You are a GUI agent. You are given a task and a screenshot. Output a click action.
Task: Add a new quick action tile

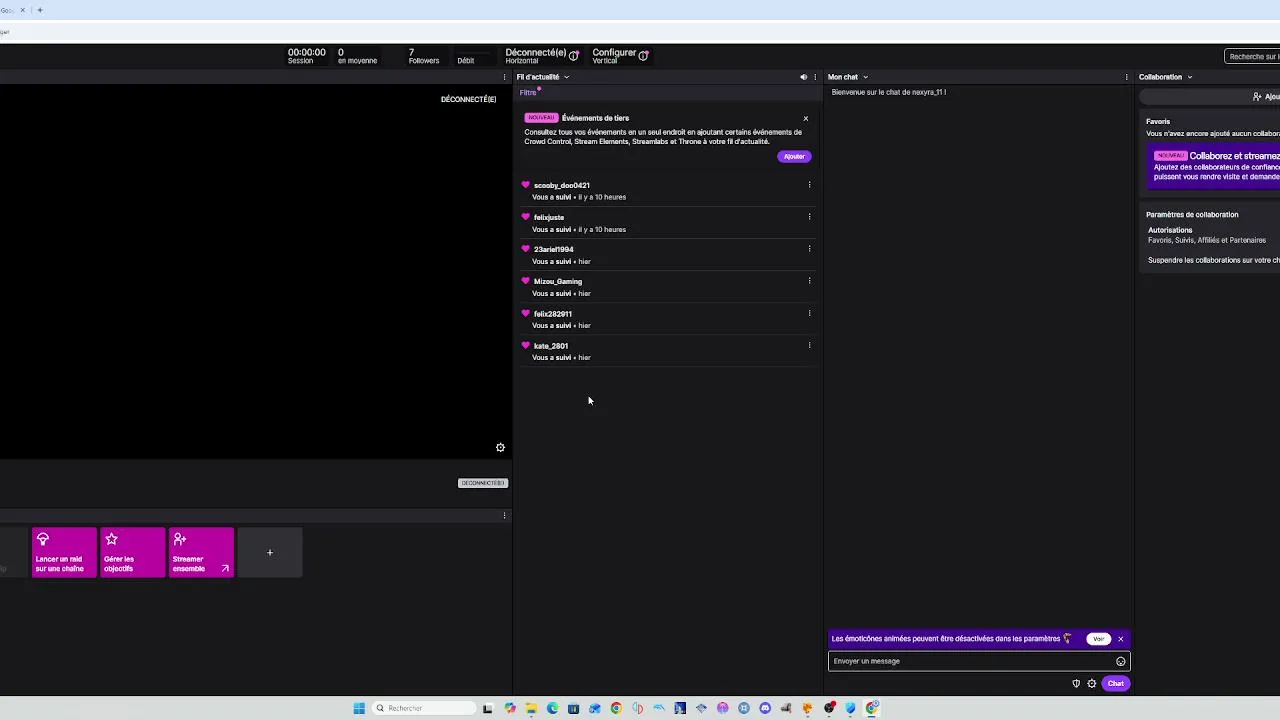point(269,553)
